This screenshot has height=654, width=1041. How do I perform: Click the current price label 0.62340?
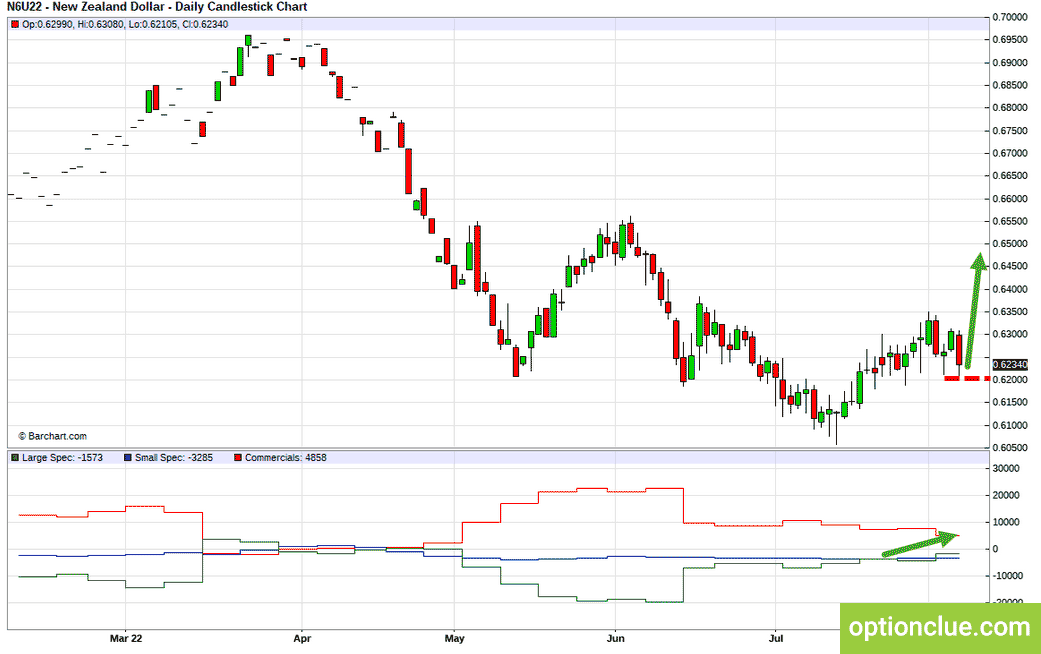click(x=1010, y=365)
